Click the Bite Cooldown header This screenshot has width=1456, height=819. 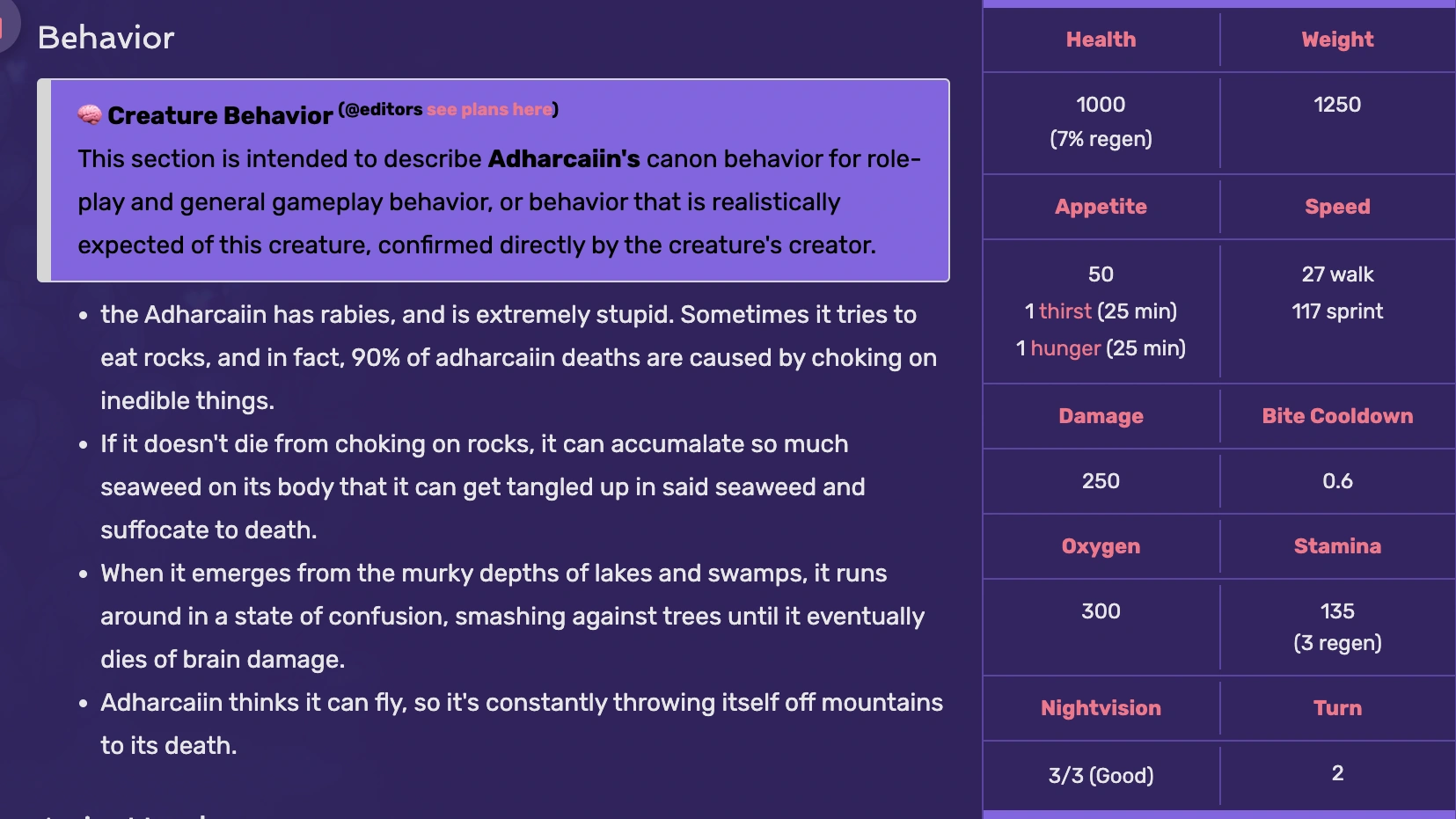point(1337,416)
